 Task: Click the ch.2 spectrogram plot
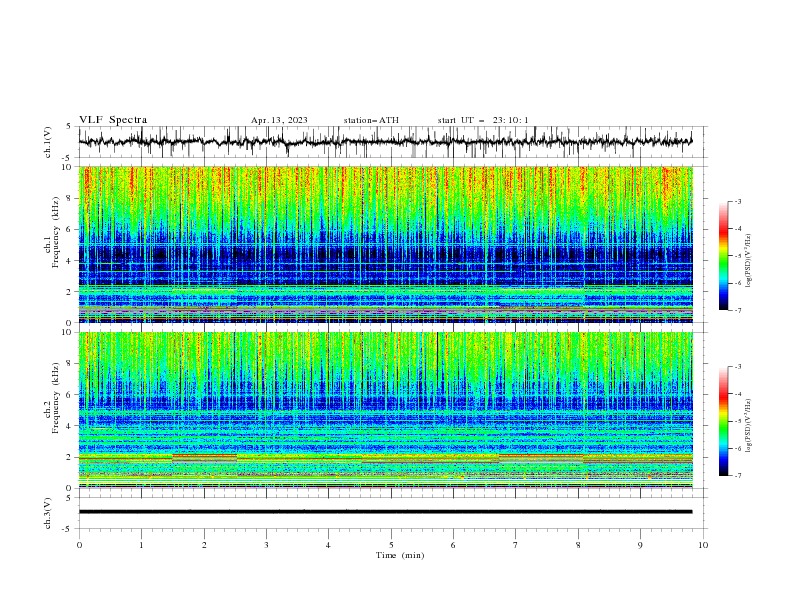click(x=385, y=410)
